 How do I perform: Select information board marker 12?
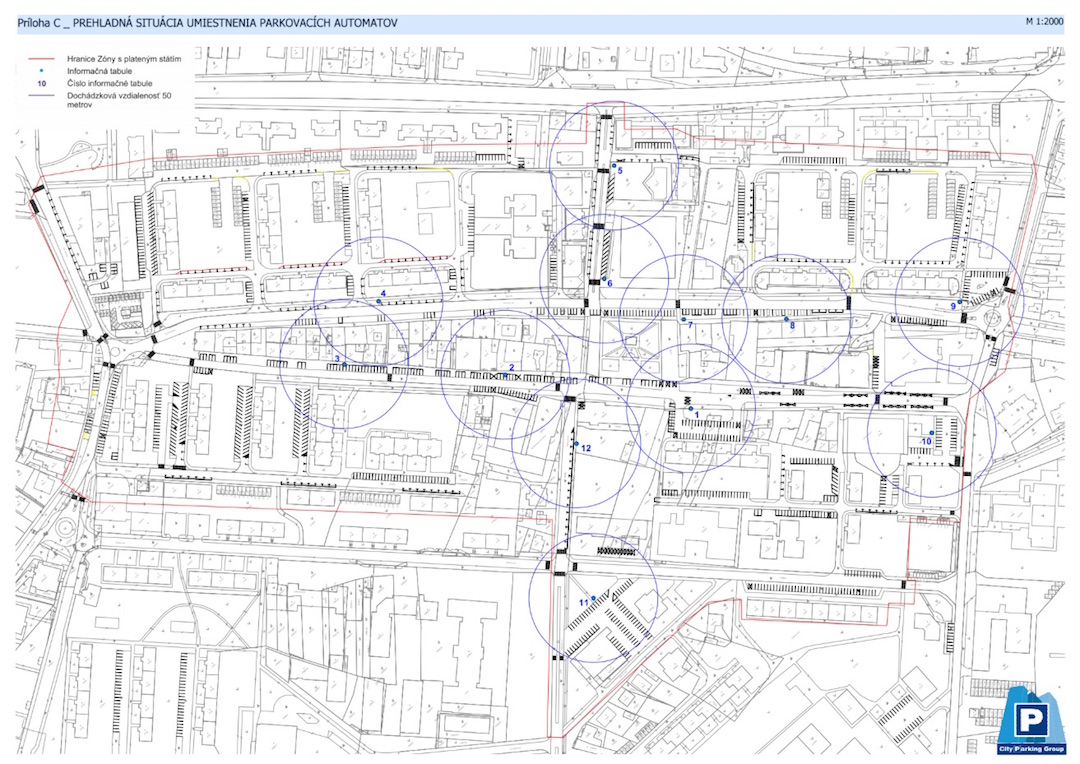(576, 443)
